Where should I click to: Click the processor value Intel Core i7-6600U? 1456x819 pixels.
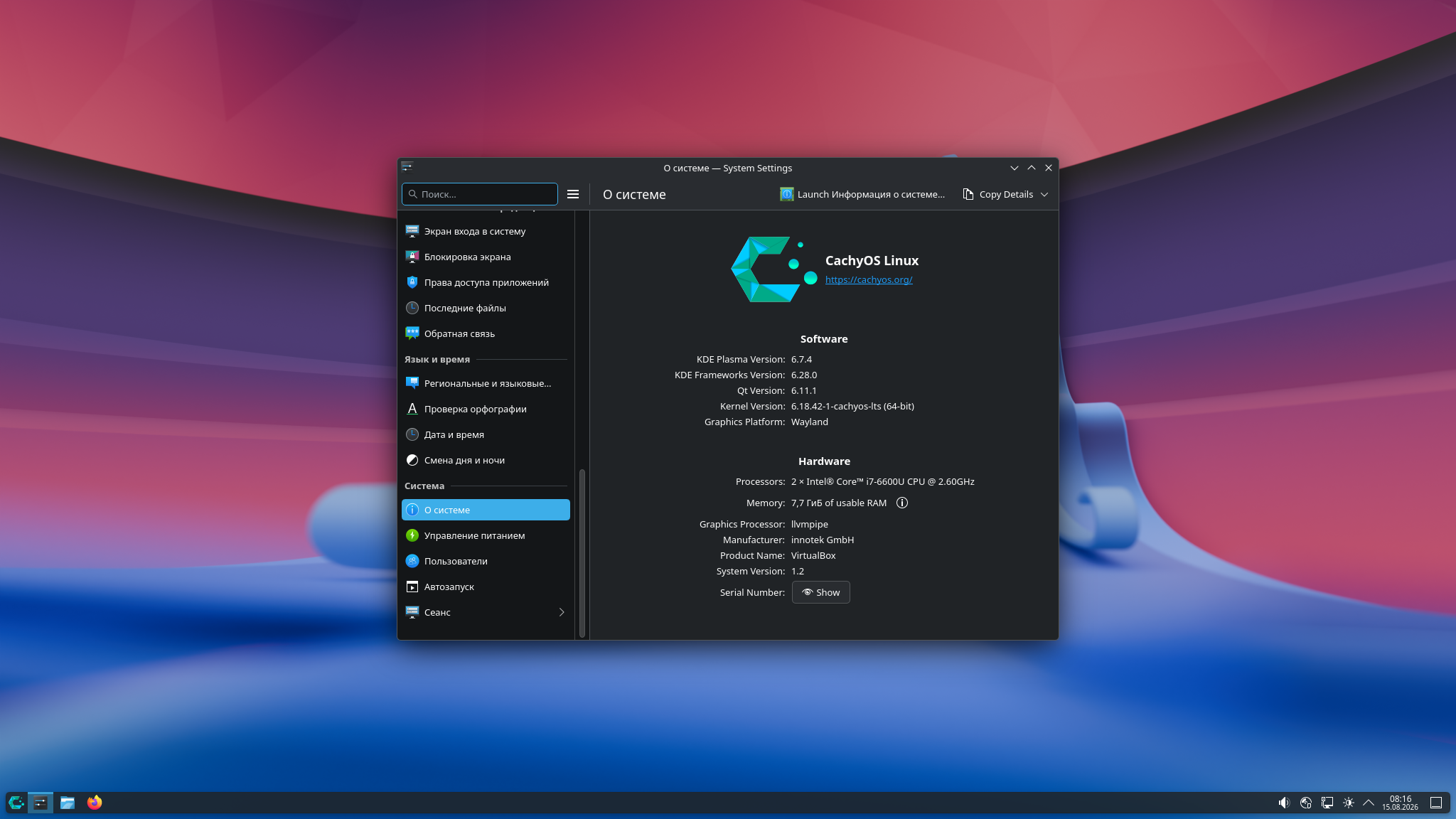[883, 482]
